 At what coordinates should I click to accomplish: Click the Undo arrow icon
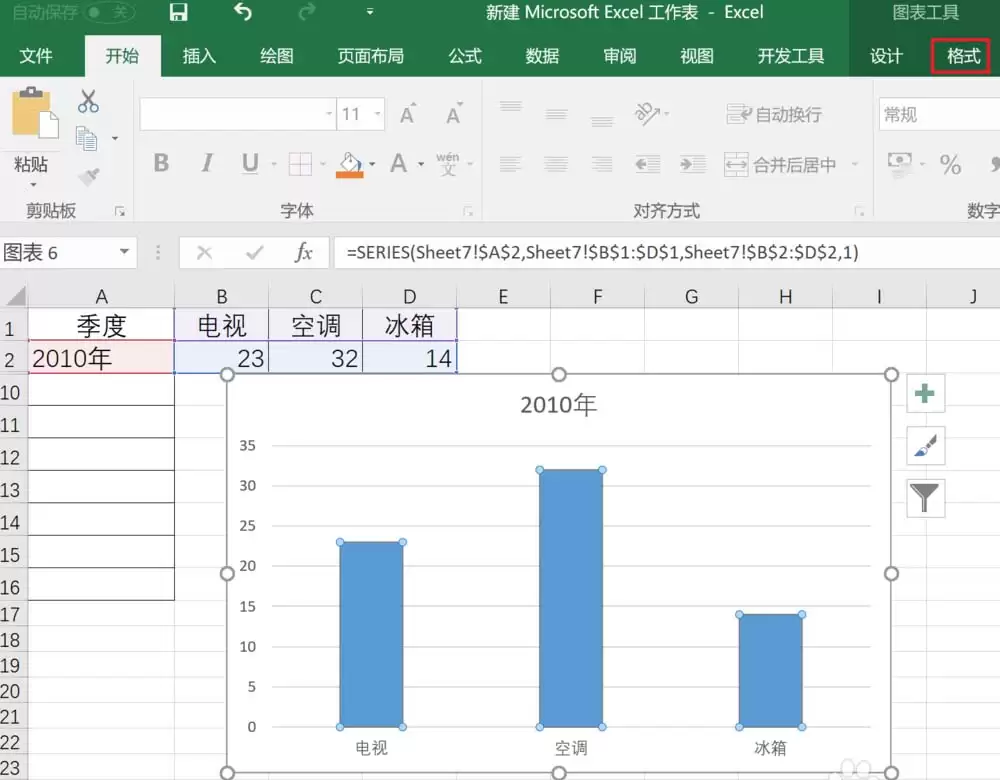[242, 11]
